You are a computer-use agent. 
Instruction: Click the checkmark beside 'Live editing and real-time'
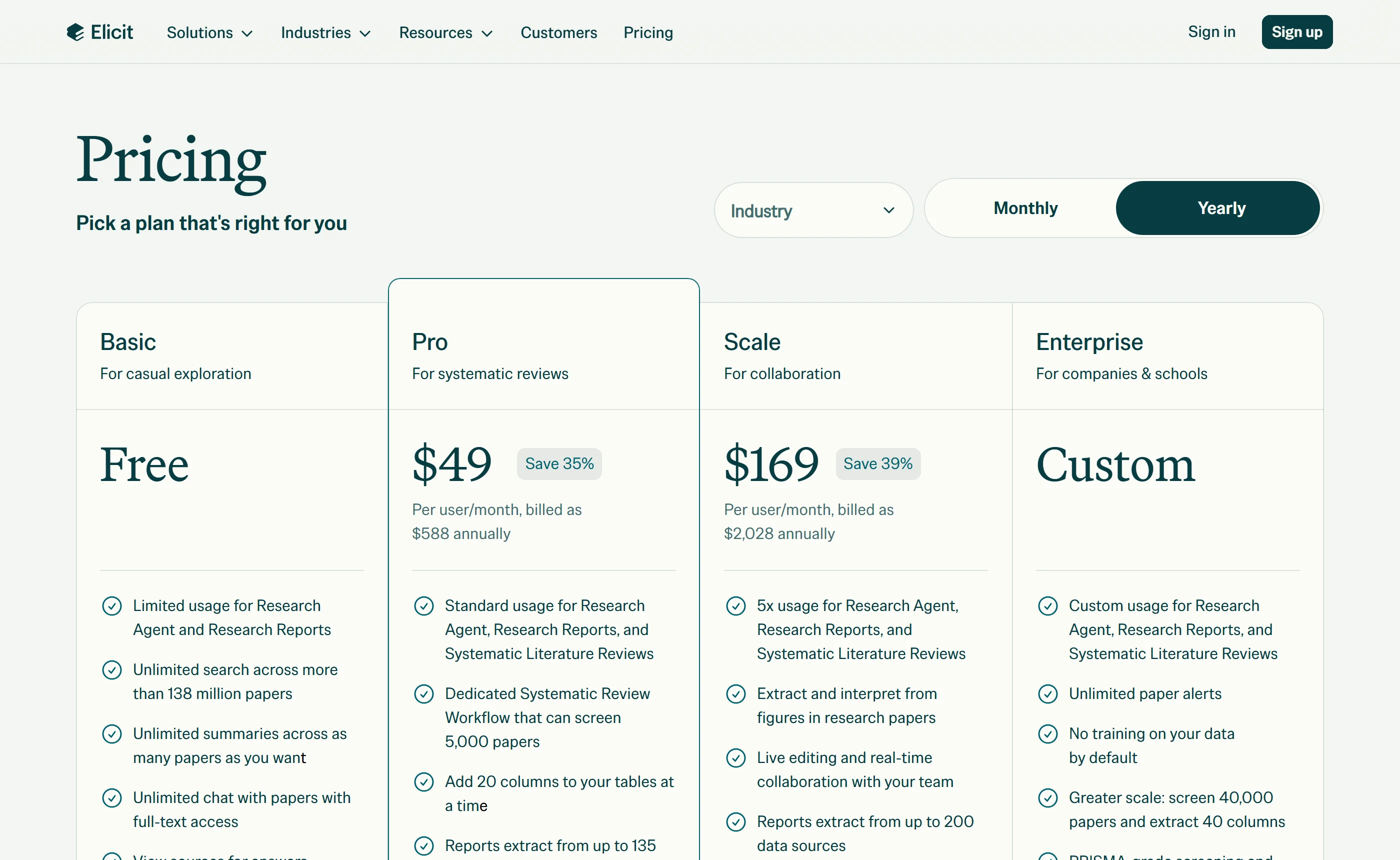click(x=736, y=757)
